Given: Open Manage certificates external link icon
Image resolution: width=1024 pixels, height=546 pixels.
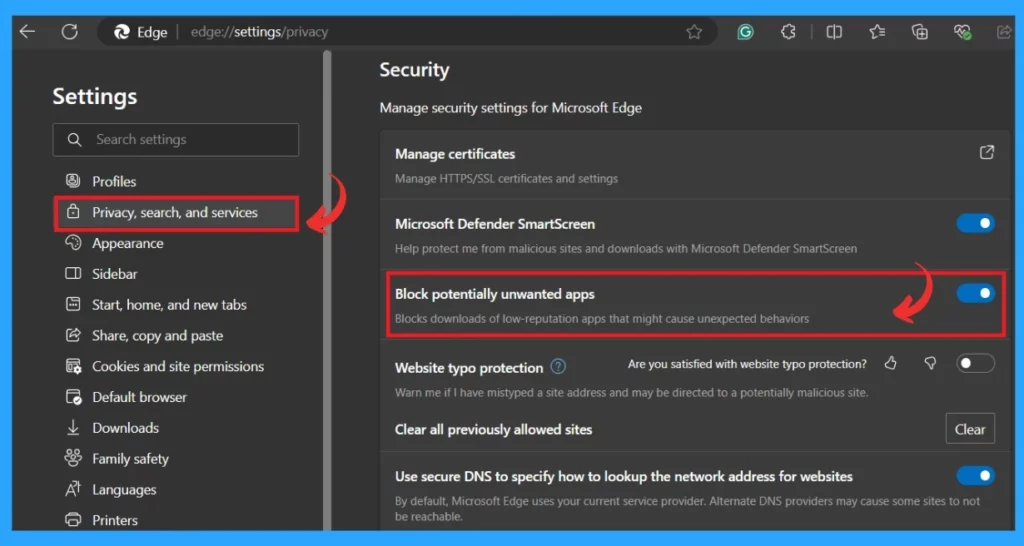Looking at the screenshot, I should point(986,152).
